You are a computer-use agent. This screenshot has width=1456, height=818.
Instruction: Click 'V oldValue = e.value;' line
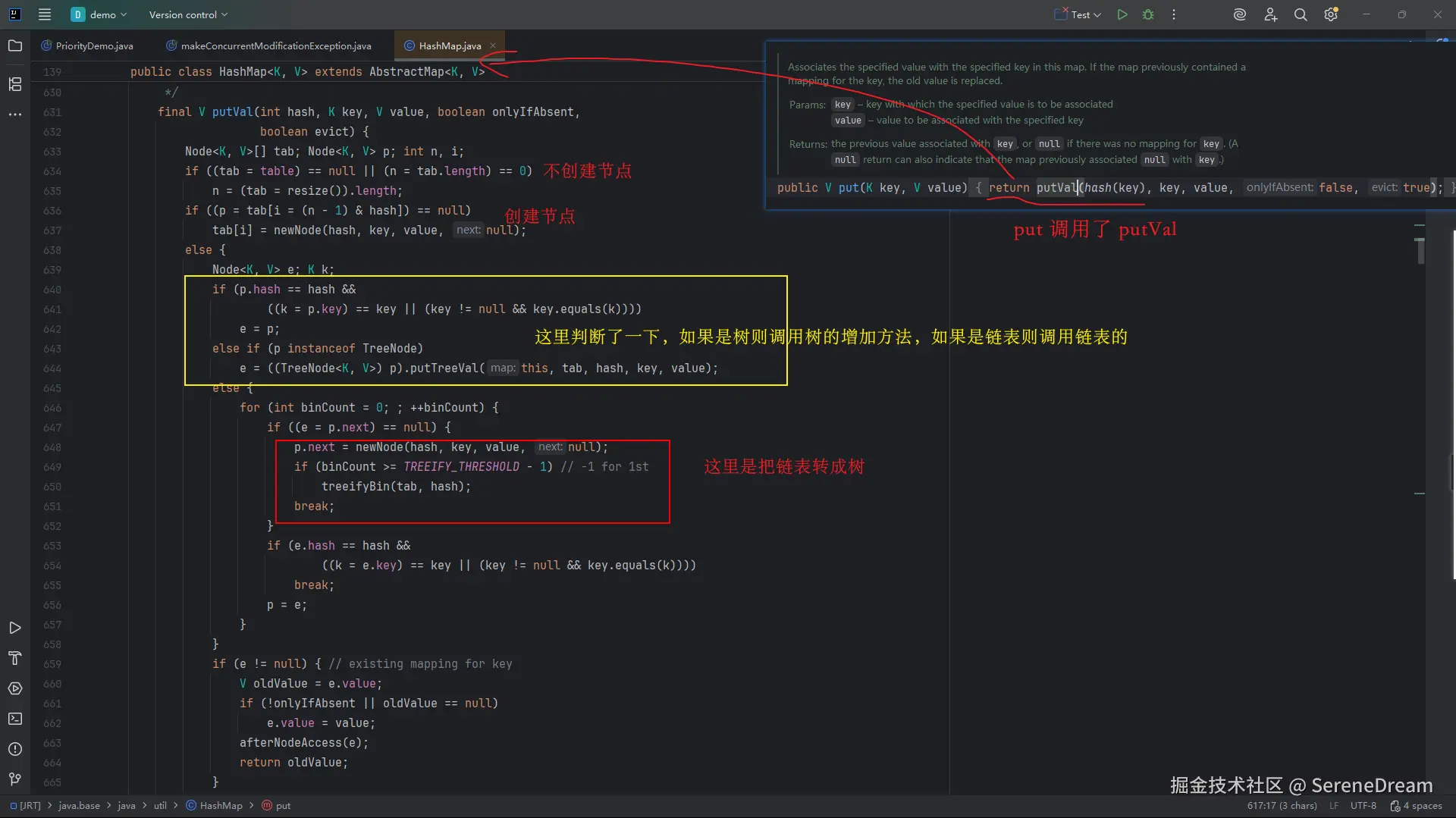click(311, 684)
